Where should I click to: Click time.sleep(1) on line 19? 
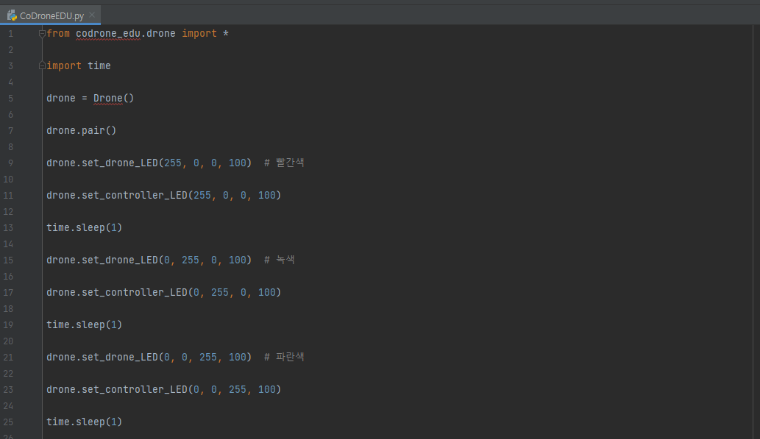[84, 324]
